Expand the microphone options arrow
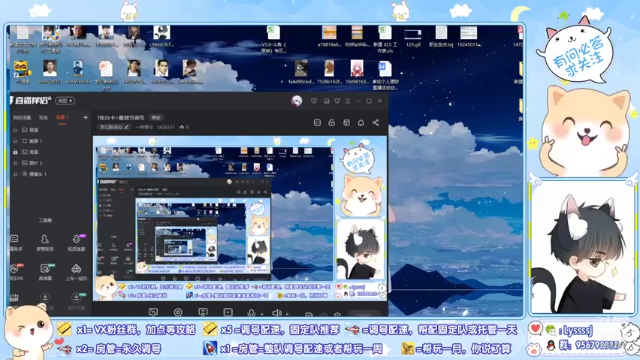Screen dimensions: 640x360 tap(262, 314)
